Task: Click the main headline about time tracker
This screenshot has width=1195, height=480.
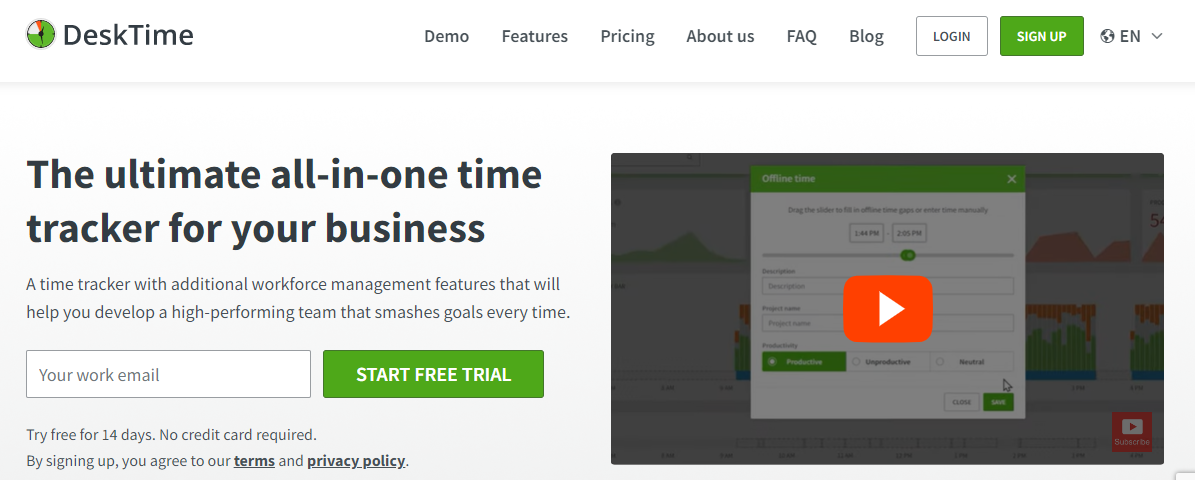Action: pos(284,201)
